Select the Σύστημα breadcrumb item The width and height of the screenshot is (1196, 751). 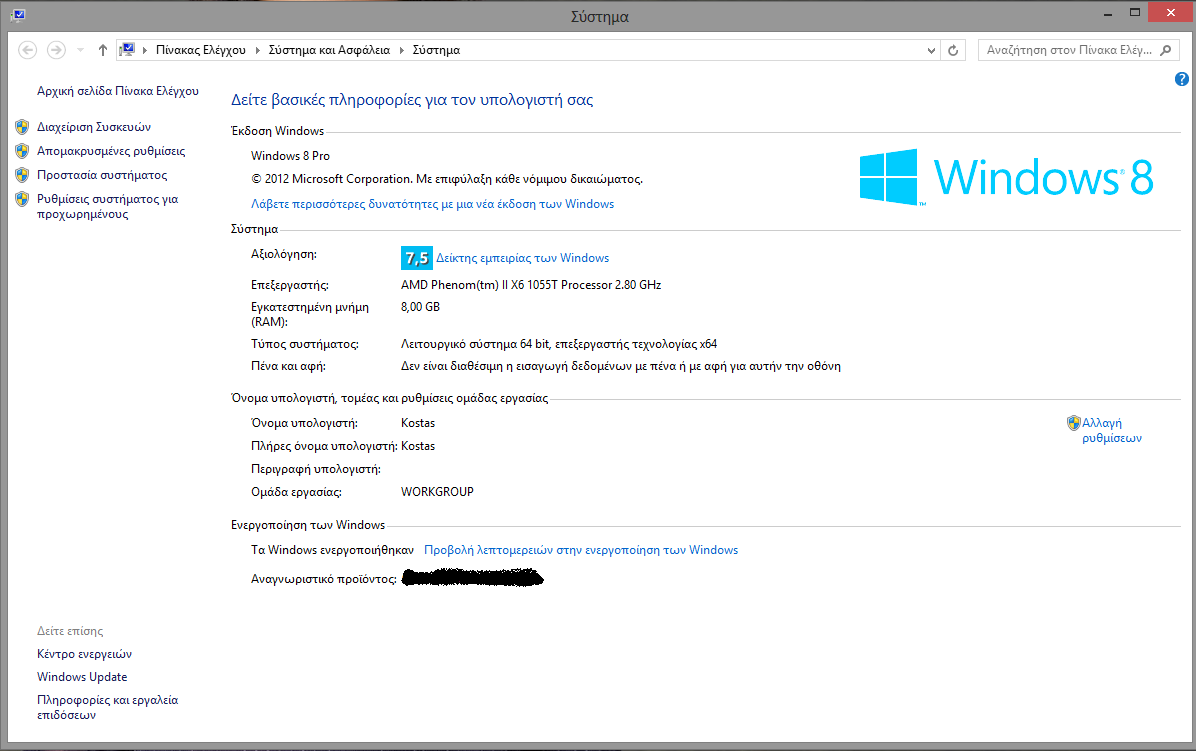click(x=436, y=50)
